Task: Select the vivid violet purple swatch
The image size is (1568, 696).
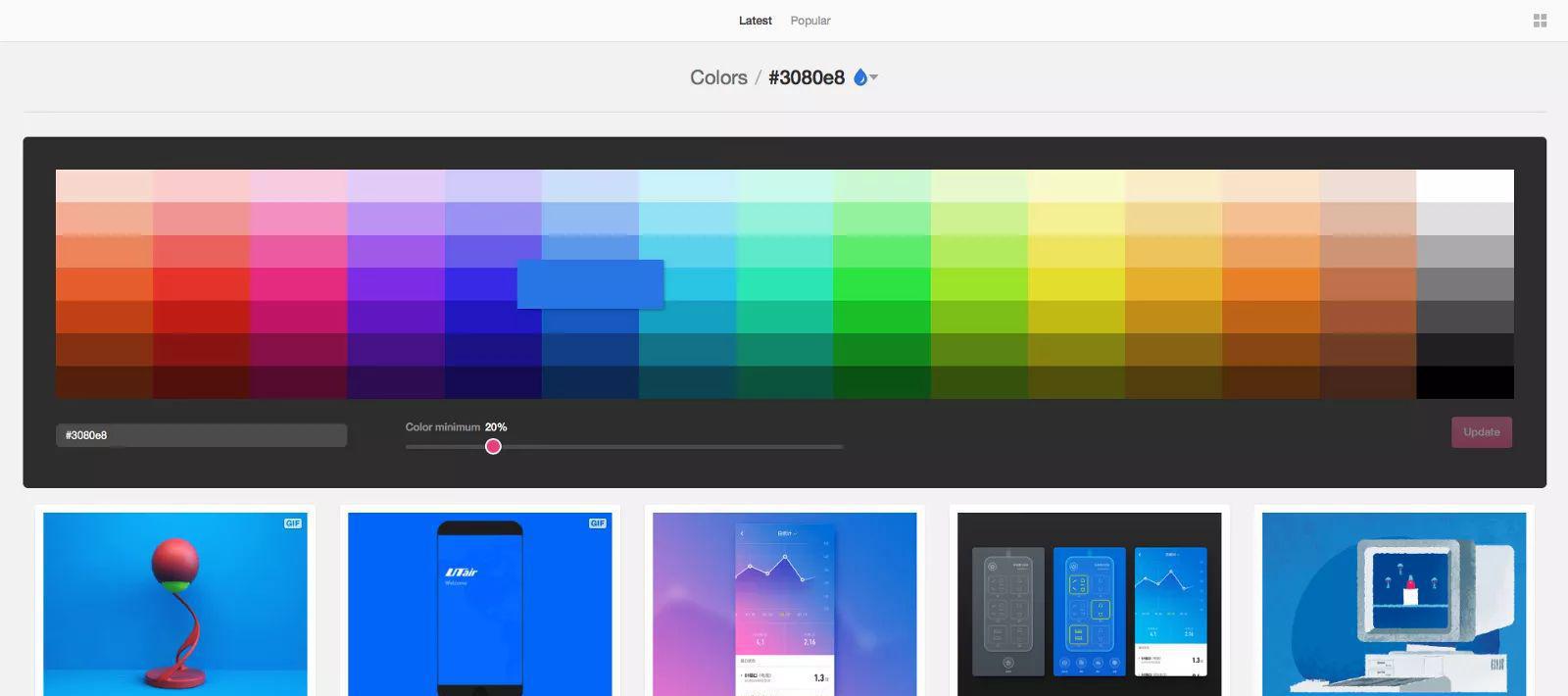Action: pyautogui.click(x=396, y=284)
